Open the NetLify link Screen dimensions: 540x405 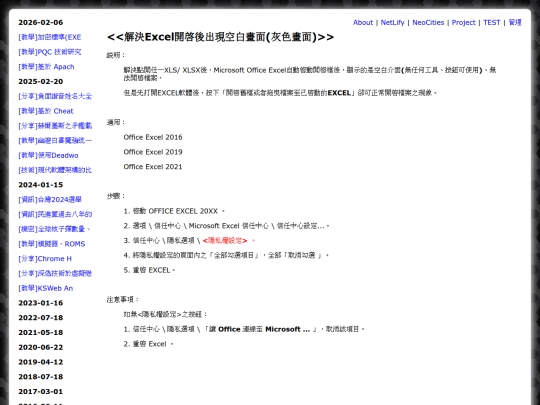point(392,22)
